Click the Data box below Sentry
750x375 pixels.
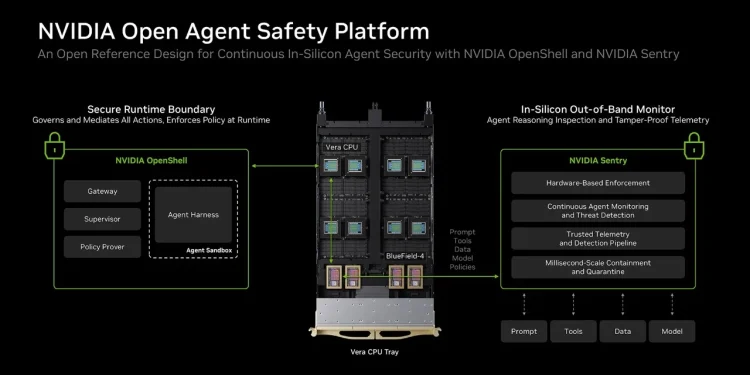click(622, 331)
